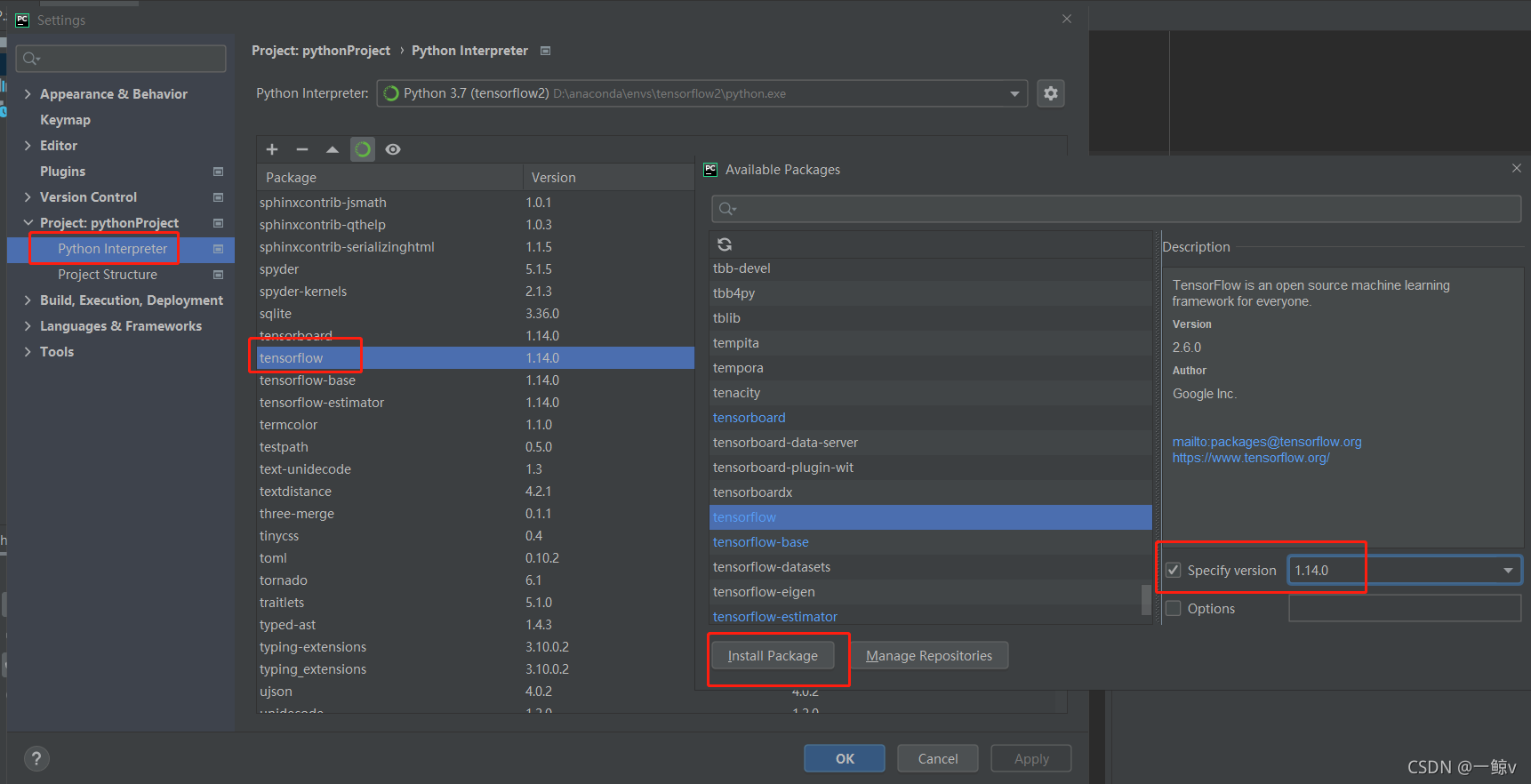
Task: Select tbb4py in available packages list
Action: click(x=930, y=293)
